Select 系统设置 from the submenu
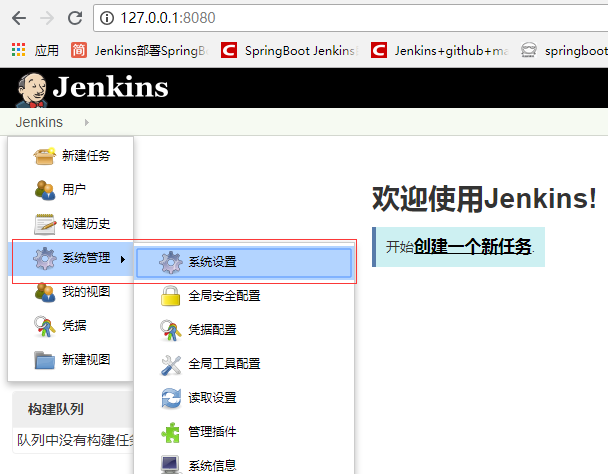 pyautogui.click(x=244, y=263)
